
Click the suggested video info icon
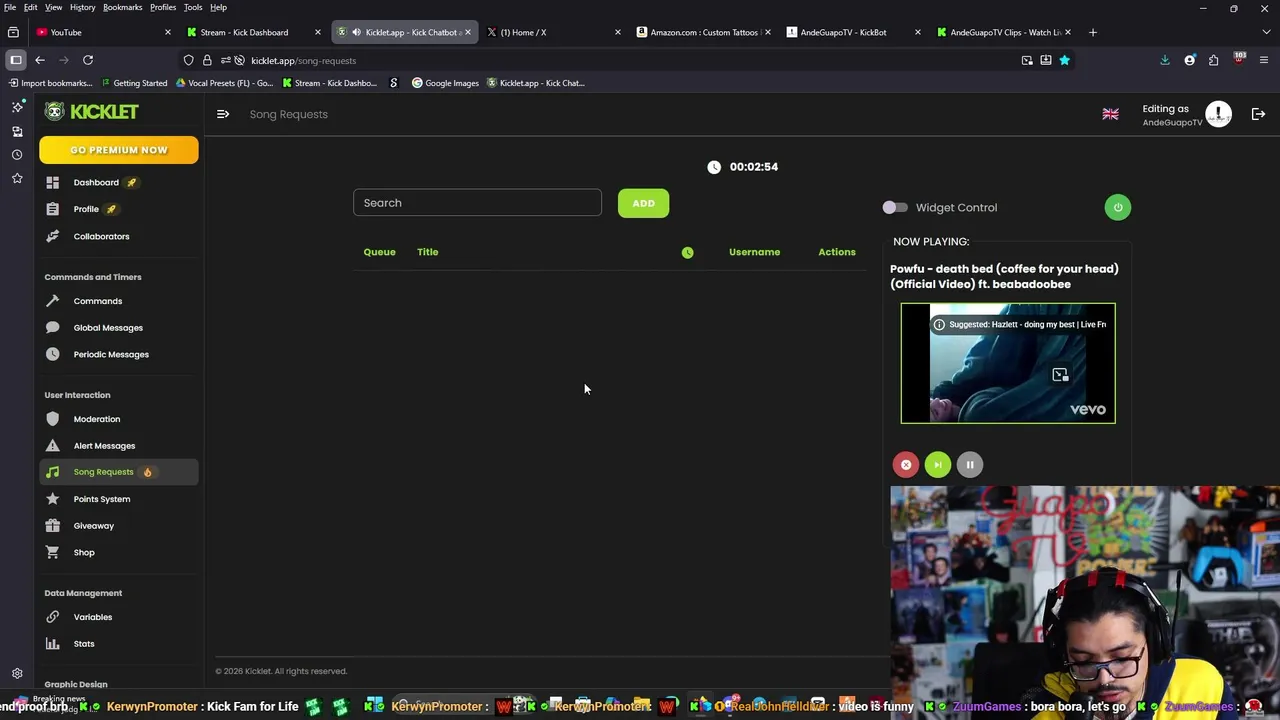tap(939, 324)
